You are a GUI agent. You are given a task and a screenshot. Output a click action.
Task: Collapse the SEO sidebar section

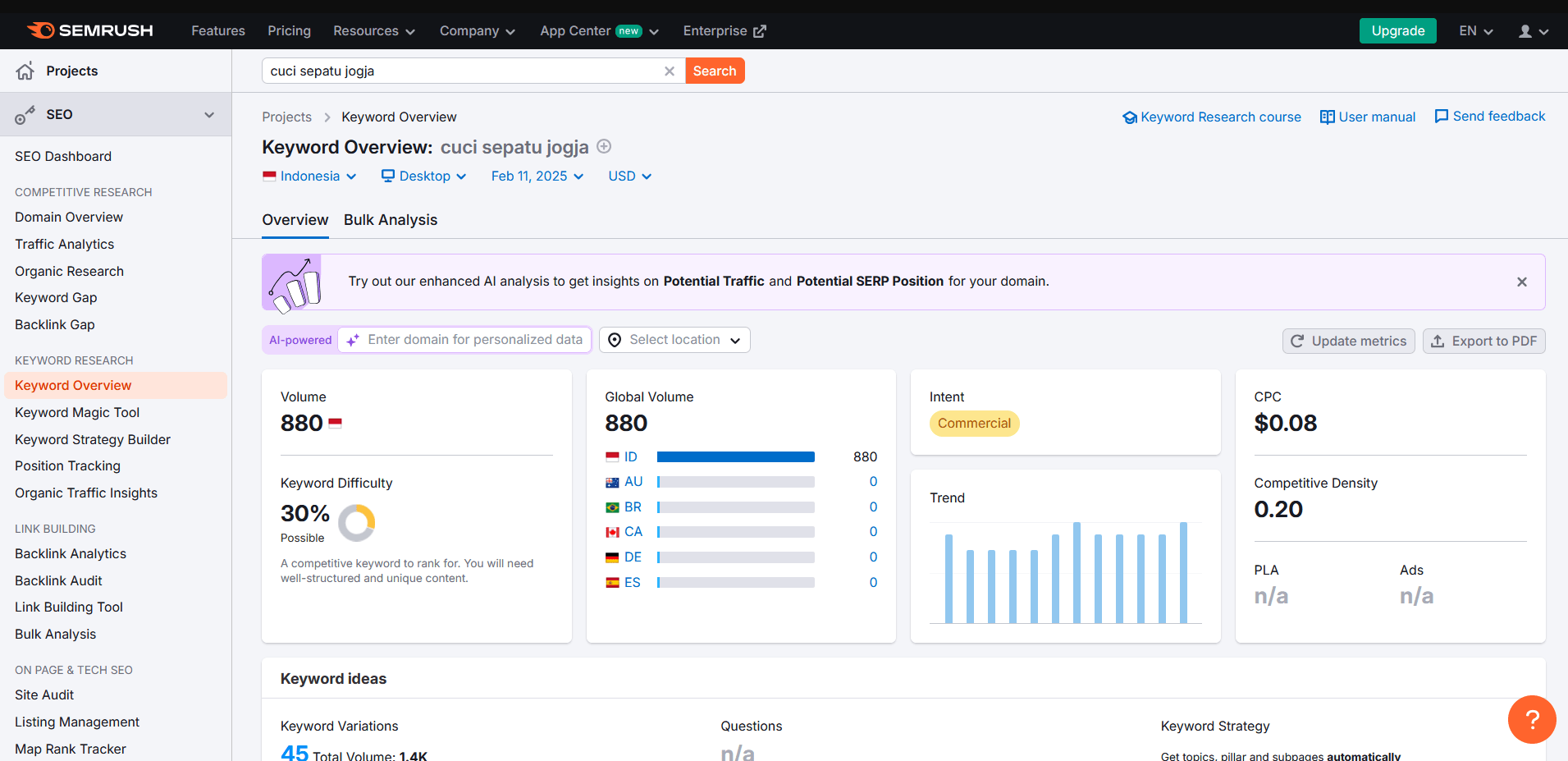point(209,115)
